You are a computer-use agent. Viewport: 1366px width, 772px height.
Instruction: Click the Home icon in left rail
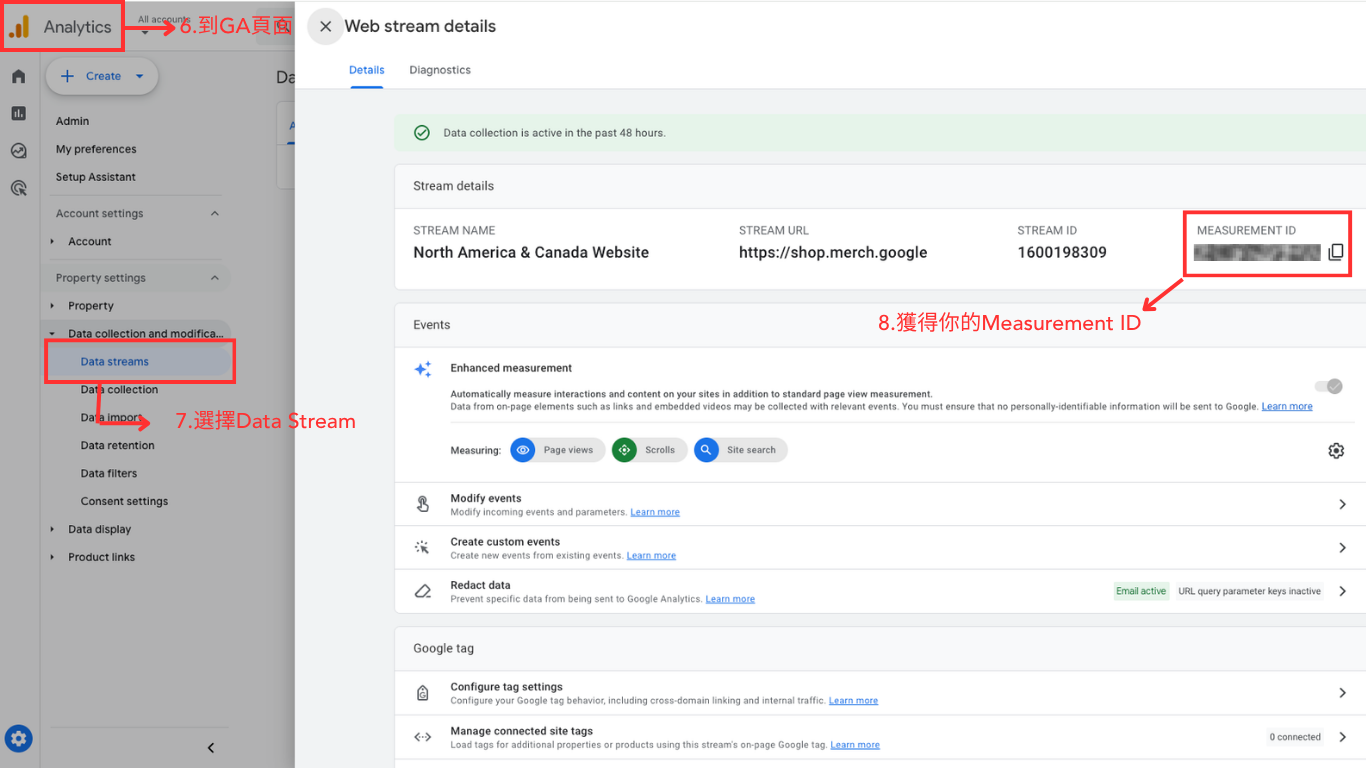tap(19, 77)
